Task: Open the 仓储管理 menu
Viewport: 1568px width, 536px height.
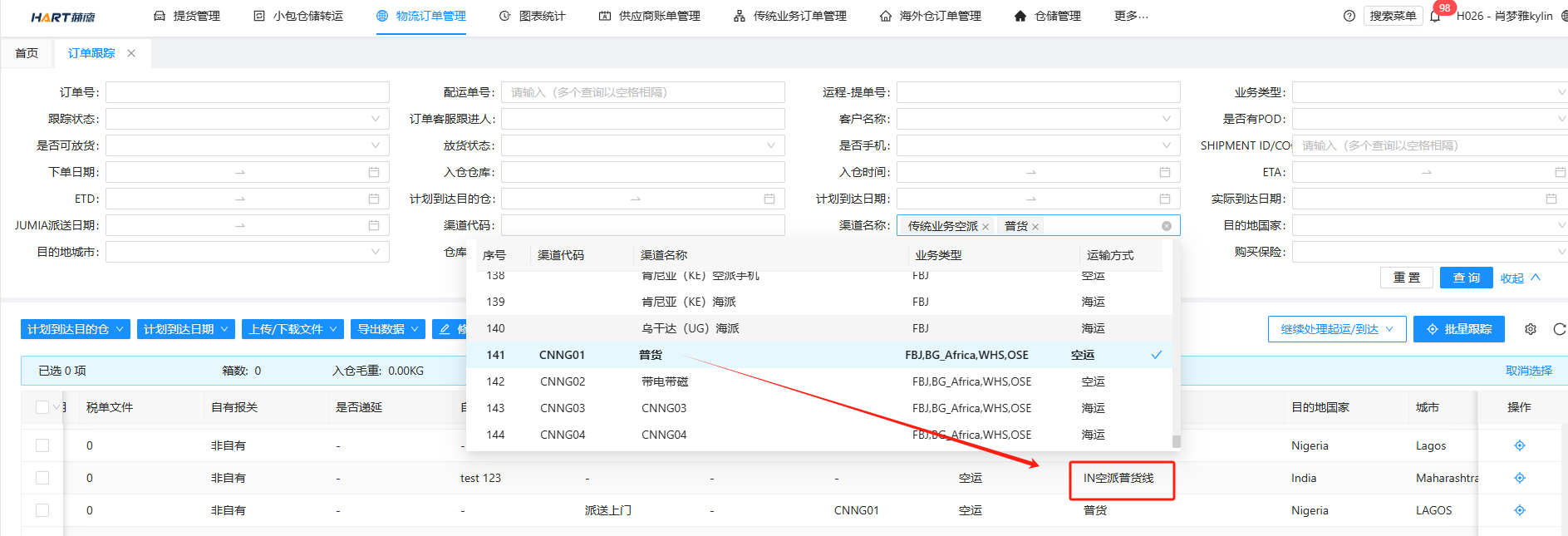Action: (1048, 16)
